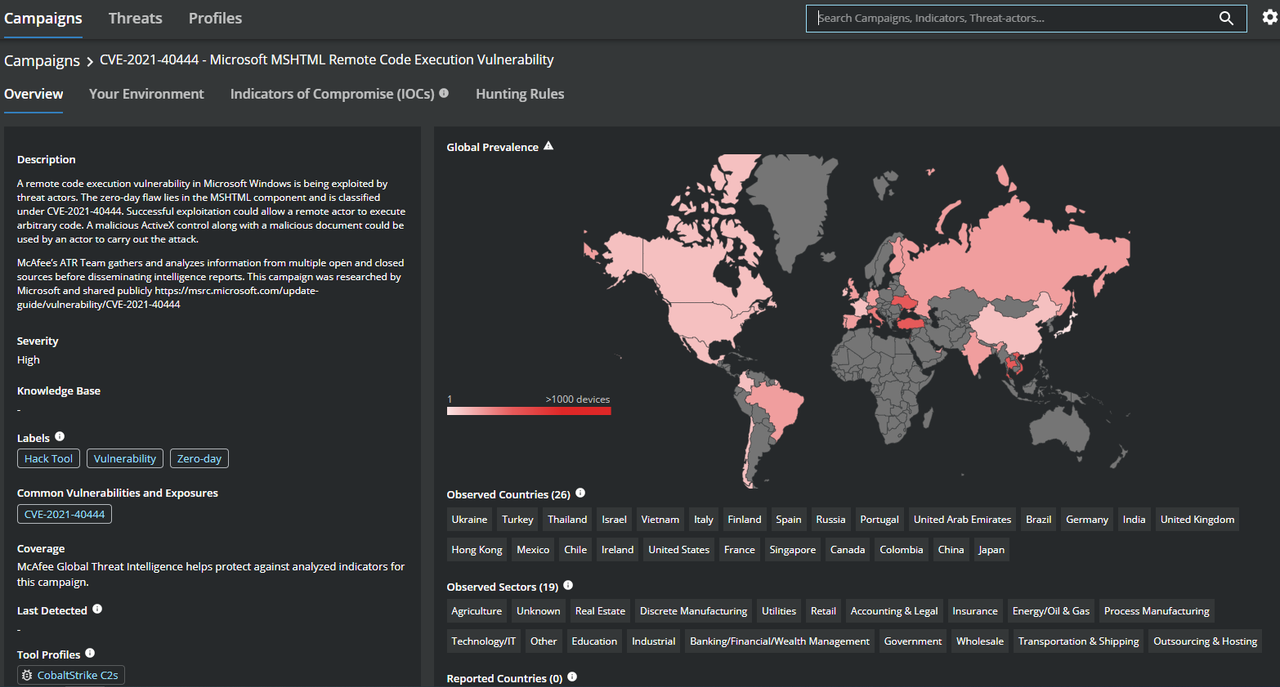Click the info icon beside Labels

point(60,437)
